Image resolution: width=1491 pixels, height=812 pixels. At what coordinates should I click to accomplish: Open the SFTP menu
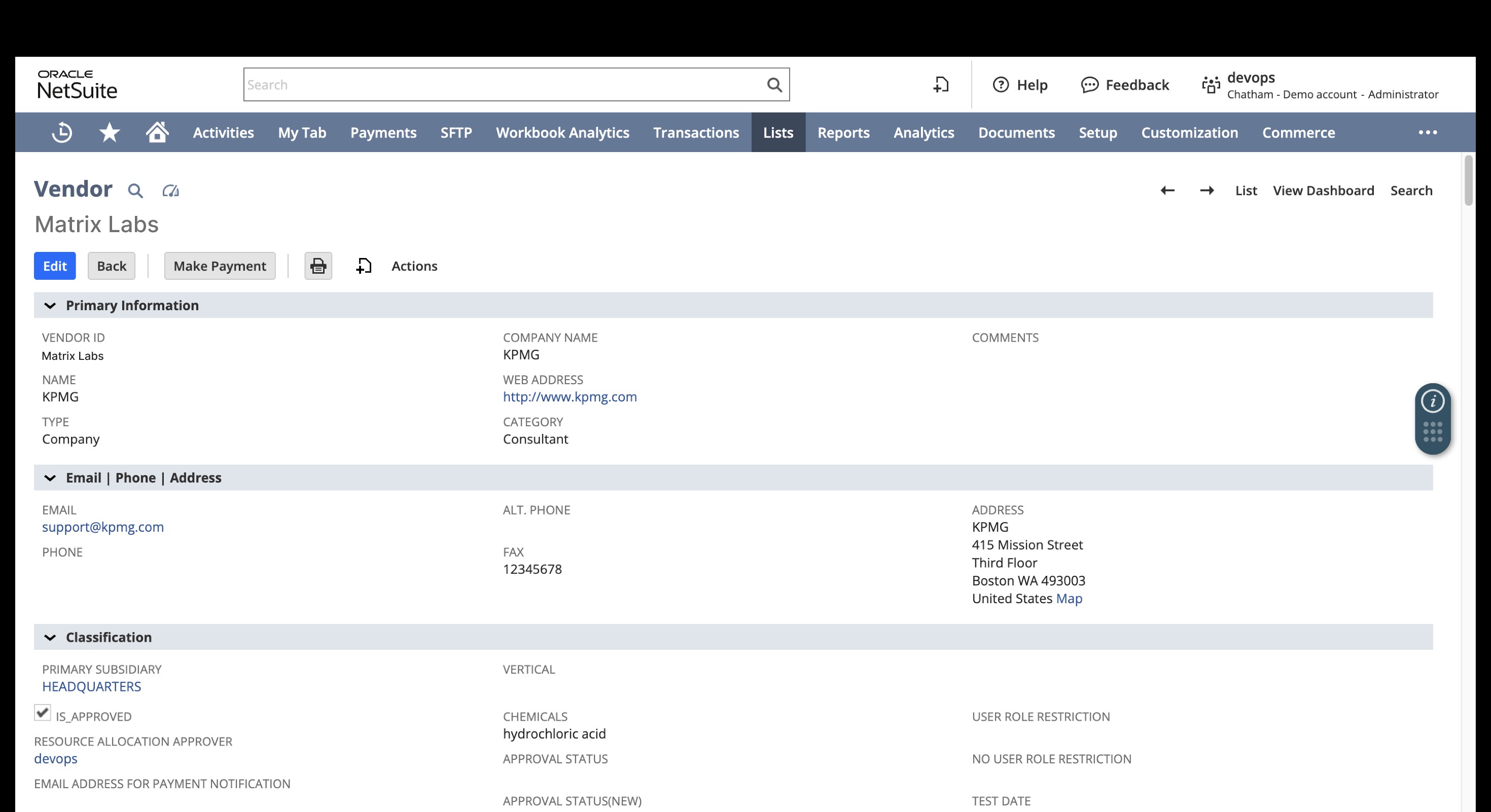pyautogui.click(x=456, y=132)
